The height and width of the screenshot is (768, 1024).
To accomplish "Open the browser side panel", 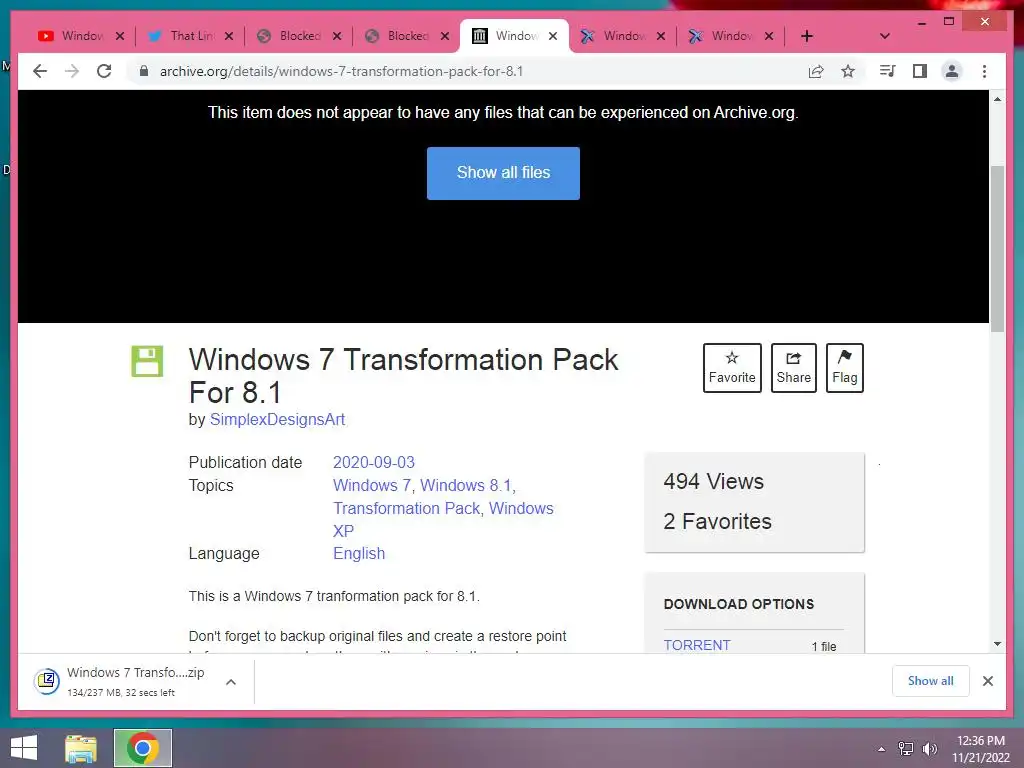I will coord(920,71).
